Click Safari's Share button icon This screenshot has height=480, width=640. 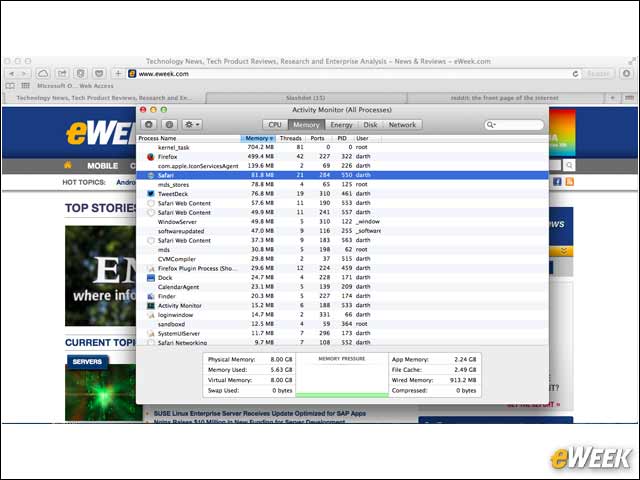(62, 74)
